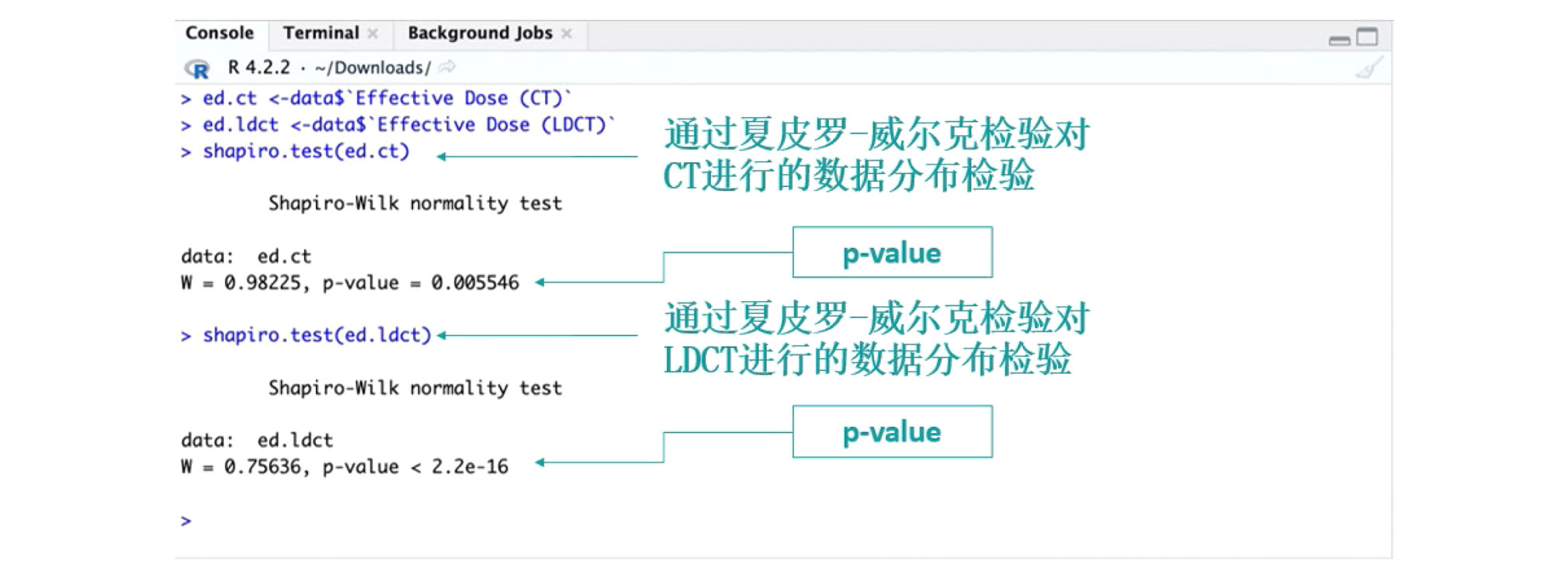Click the shapiro.test(ed.ldct) command line
This screenshot has width=1568, height=578.
(317, 335)
